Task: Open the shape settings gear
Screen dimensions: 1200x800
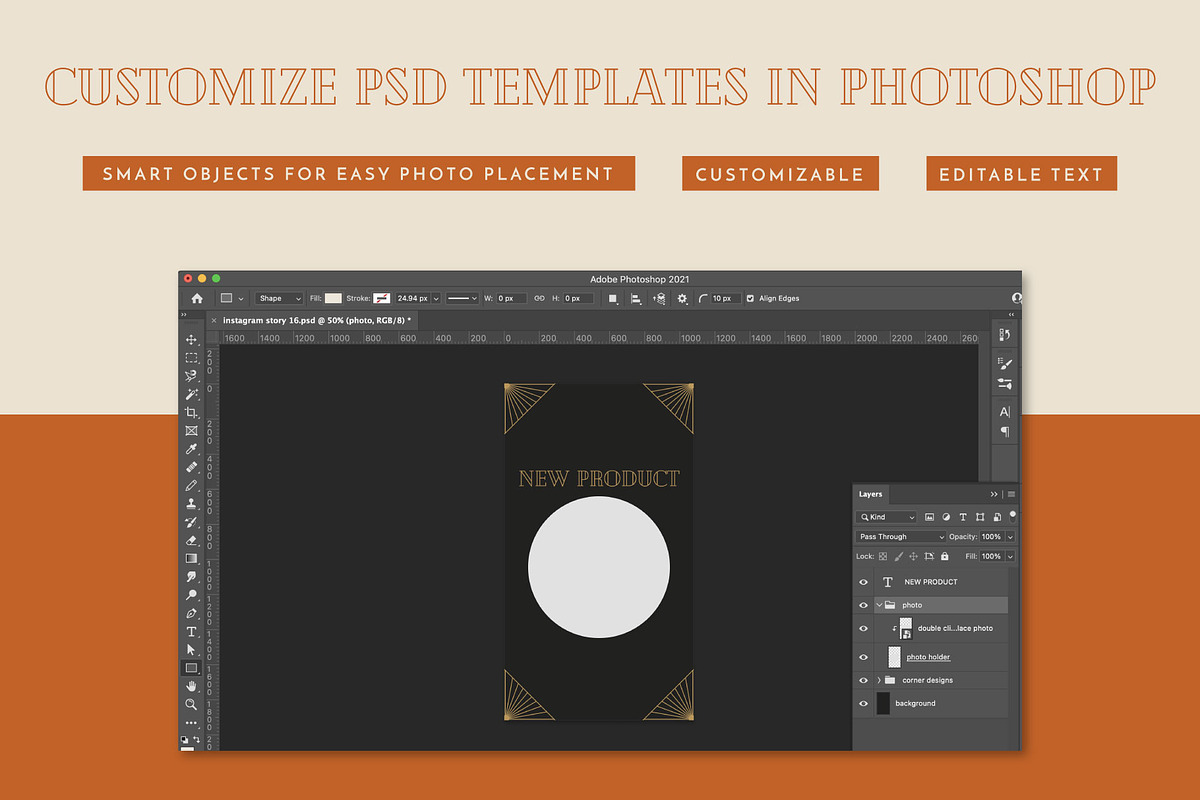Action: coord(683,298)
